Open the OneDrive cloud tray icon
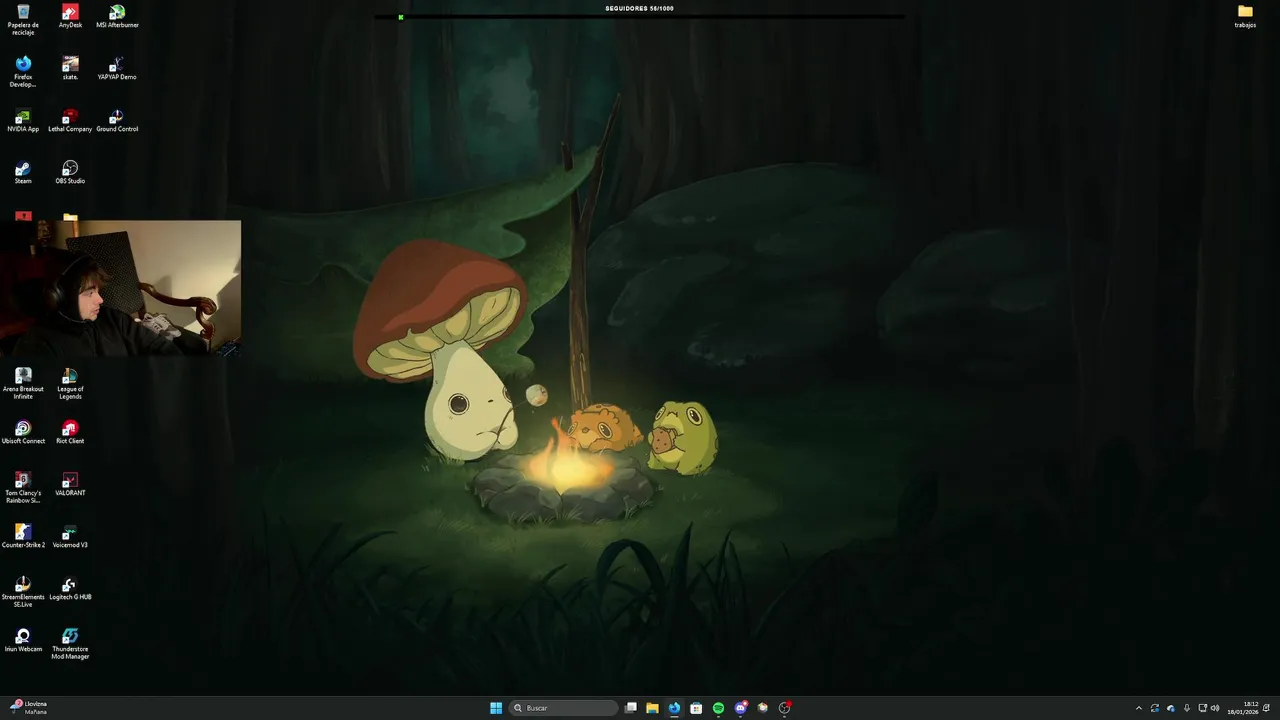Screen dimensions: 1280x720 click(x=1171, y=708)
